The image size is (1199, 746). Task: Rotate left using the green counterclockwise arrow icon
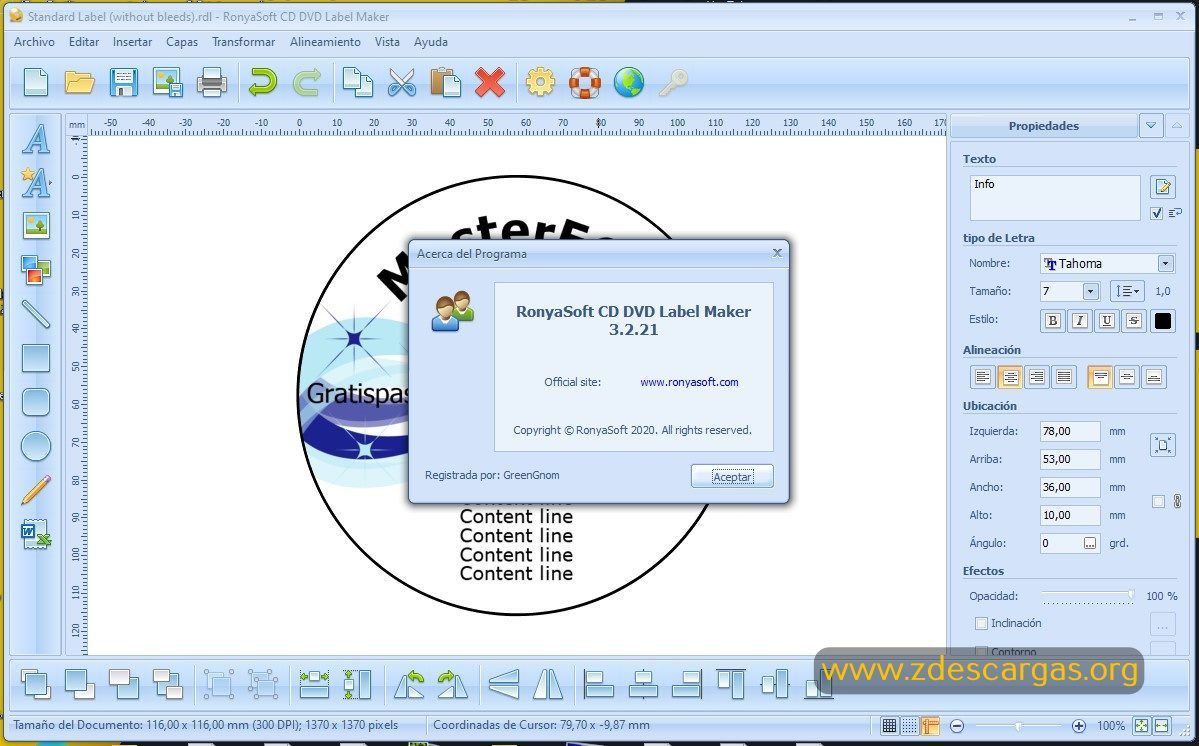pyautogui.click(x=409, y=683)
